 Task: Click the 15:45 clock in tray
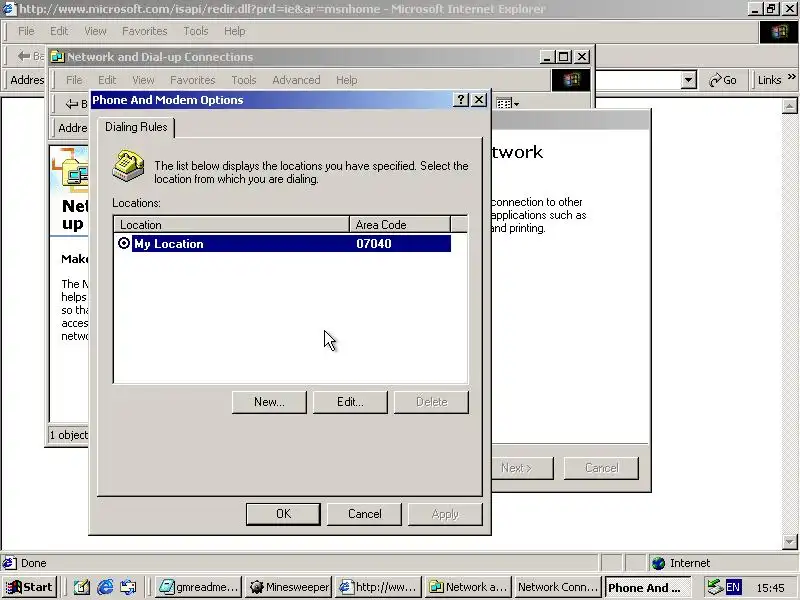pyautogui.click(x=770, y=588)
